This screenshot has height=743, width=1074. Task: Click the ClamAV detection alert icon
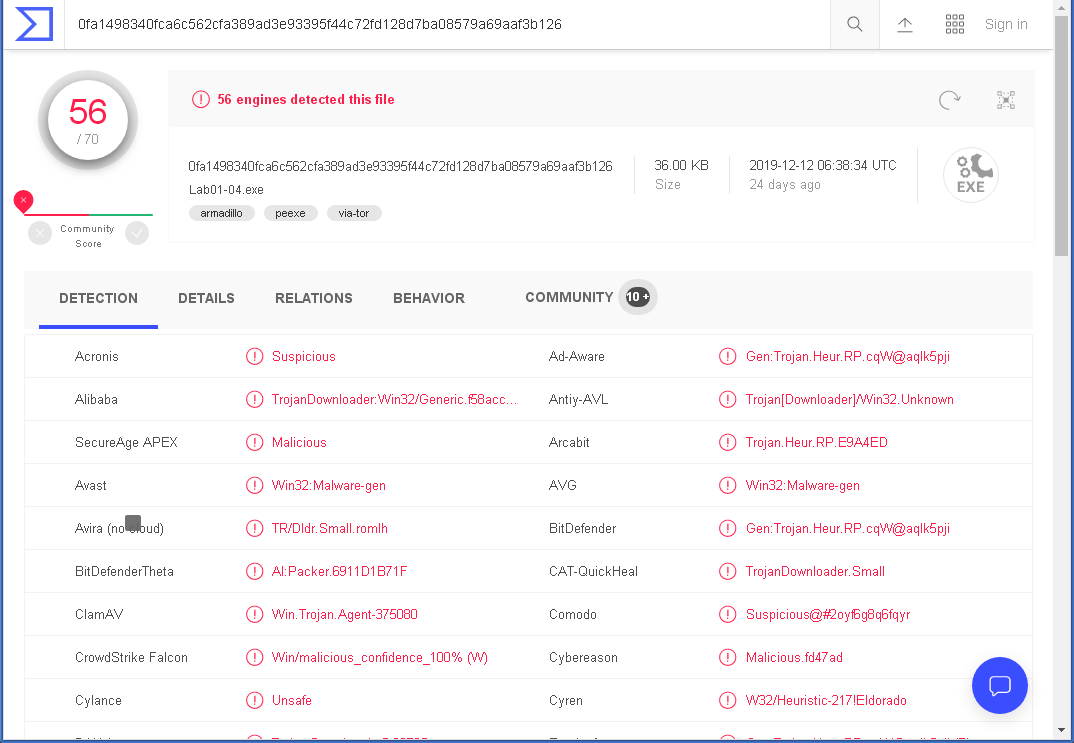[x=254, y=615]
